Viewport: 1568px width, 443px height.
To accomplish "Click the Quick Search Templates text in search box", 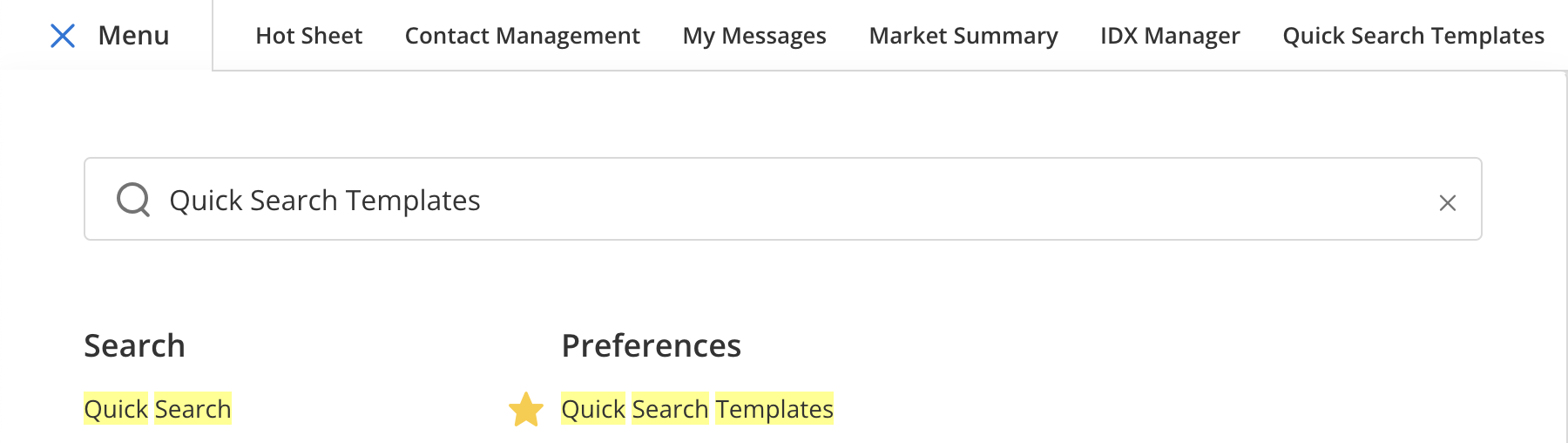I will (x=325, y=201).
